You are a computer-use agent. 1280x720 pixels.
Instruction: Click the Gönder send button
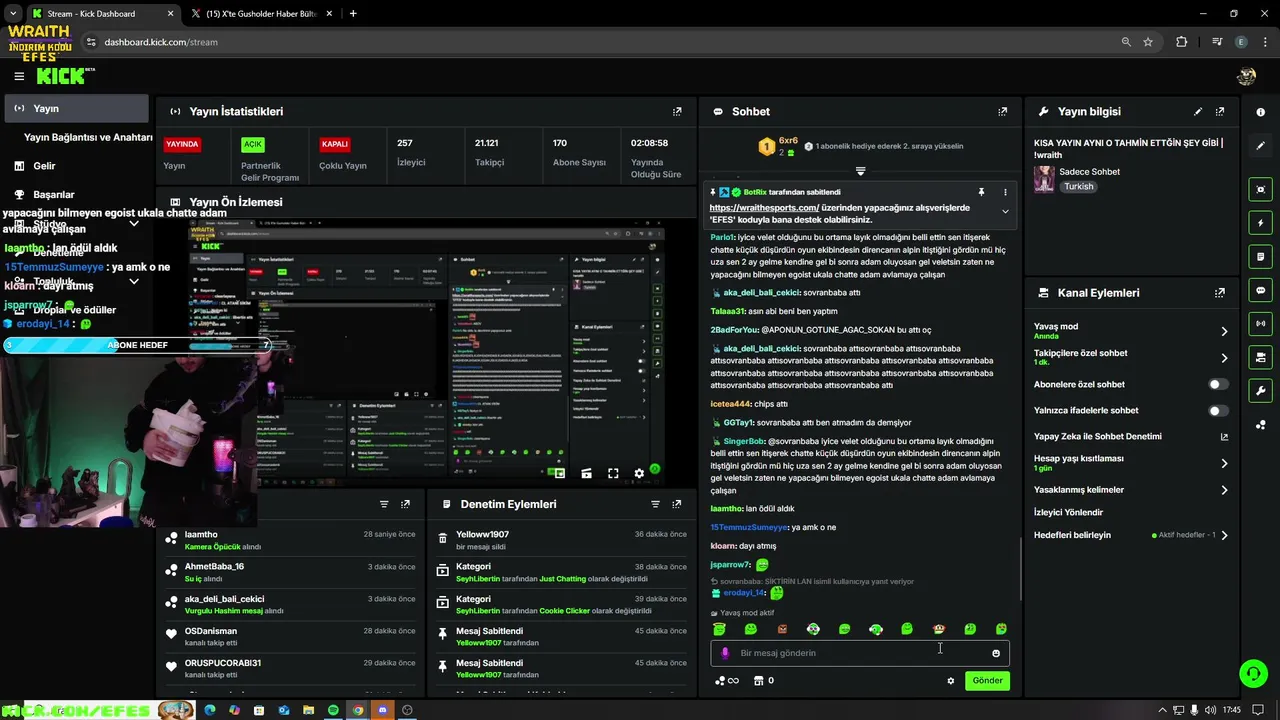click(x=987, y=680)
